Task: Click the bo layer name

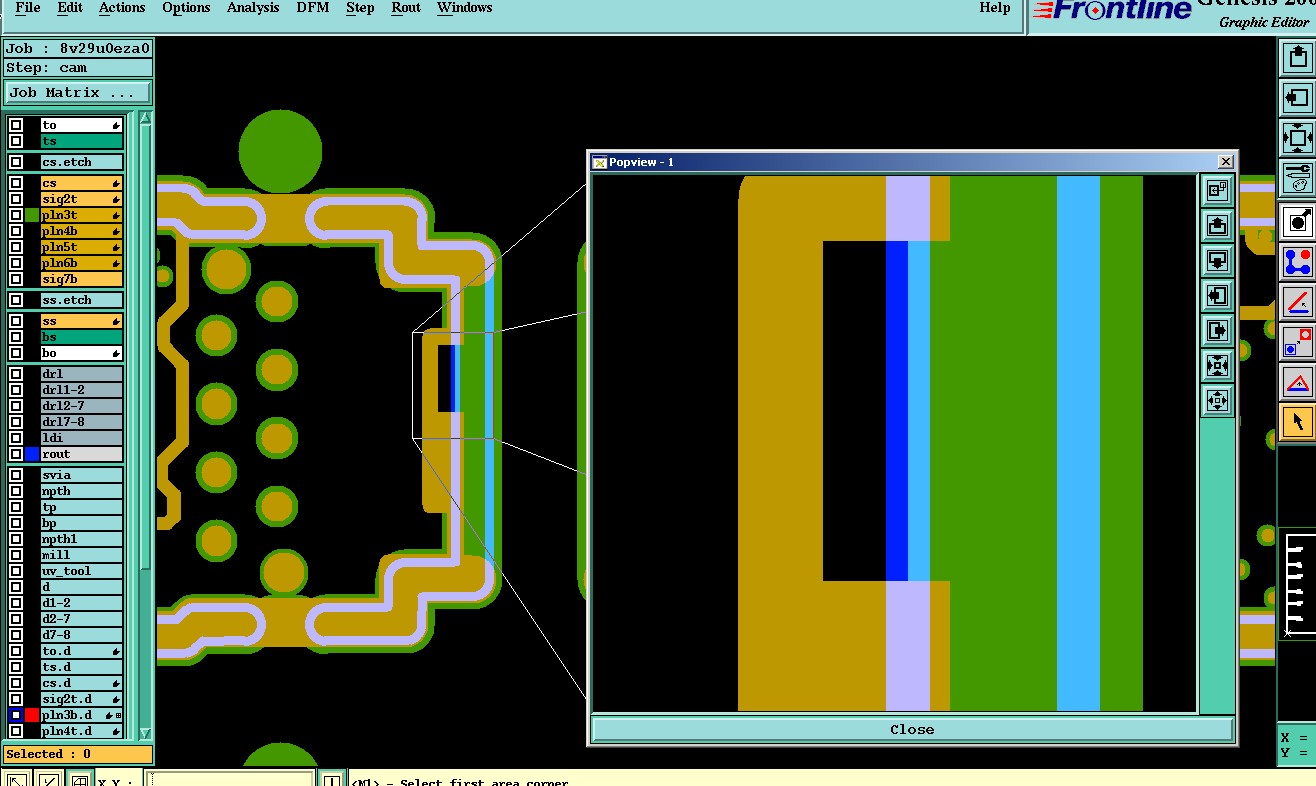Action: (82, 353)
